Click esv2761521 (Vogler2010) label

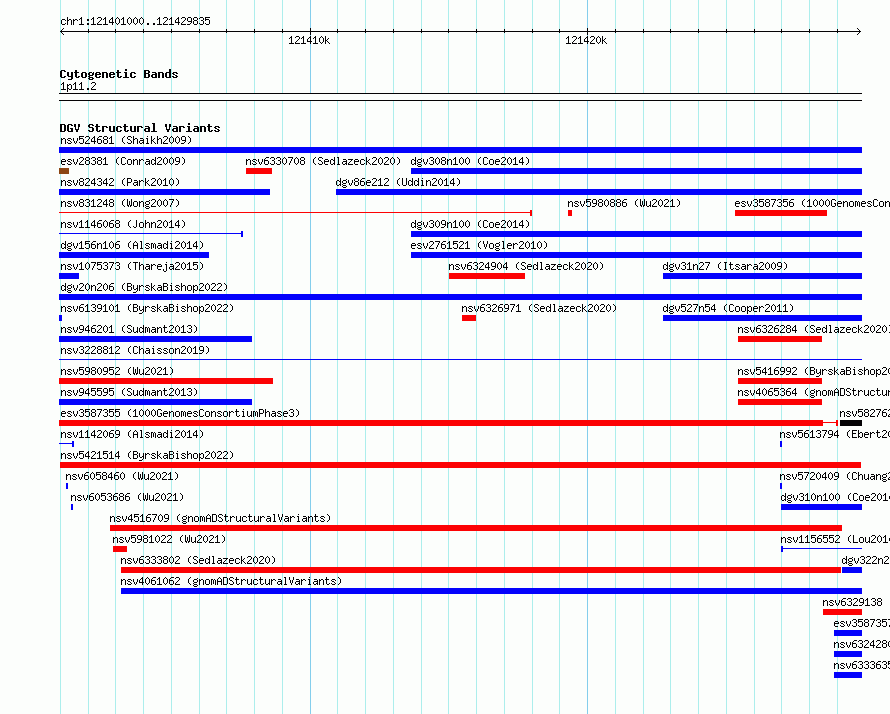coord(479,245)
